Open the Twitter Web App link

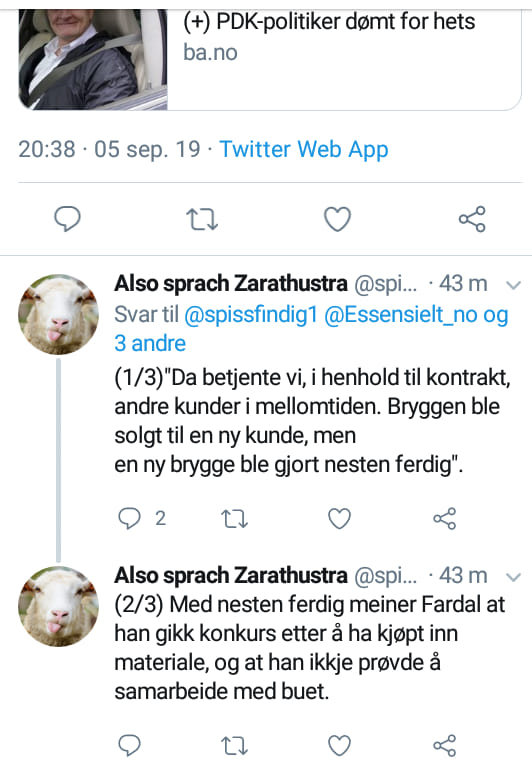[x=304, y=150]
